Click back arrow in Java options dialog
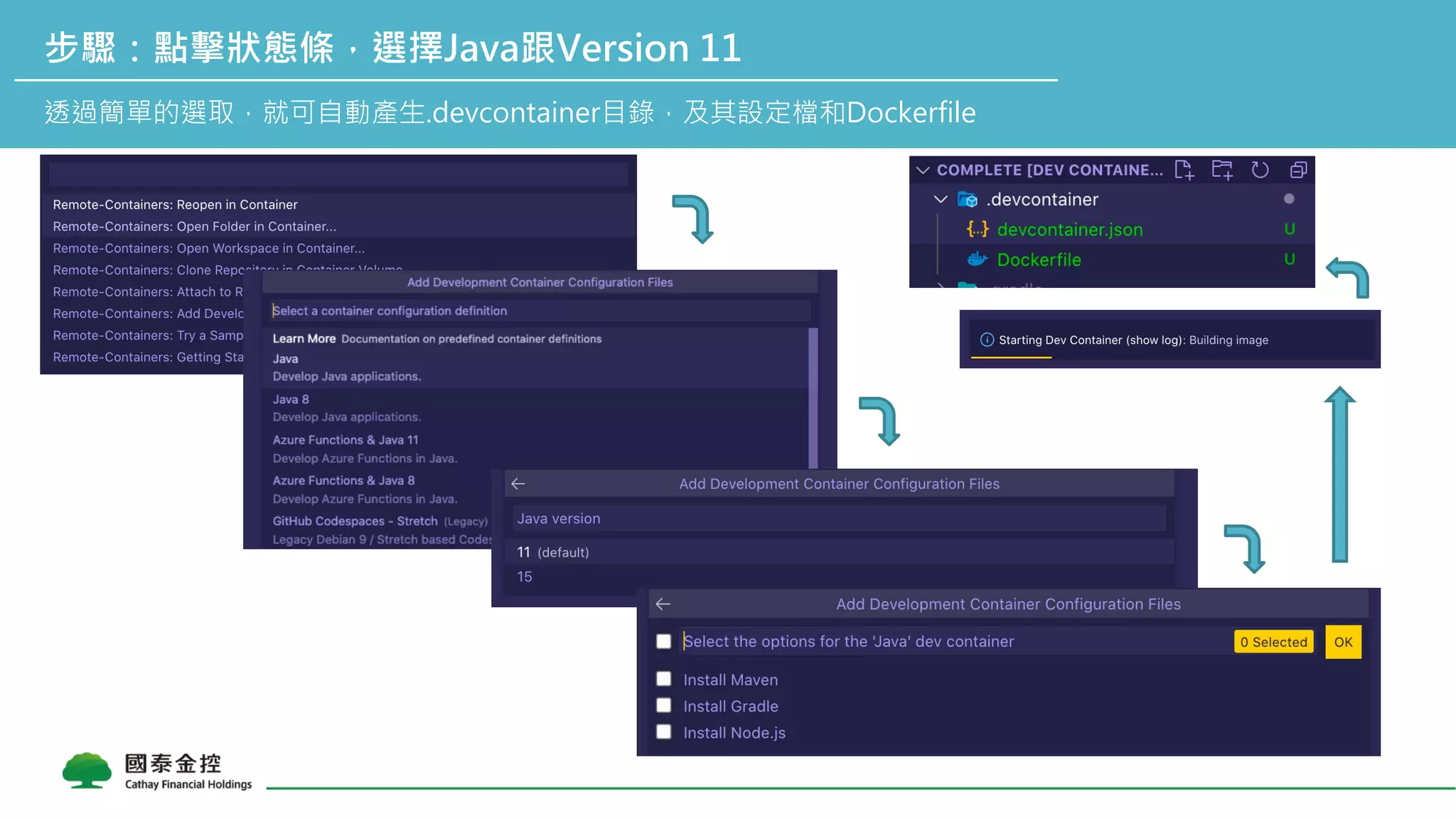This screenshot has height=819, width=1456. pyautogui.click(x=663, y=604)
